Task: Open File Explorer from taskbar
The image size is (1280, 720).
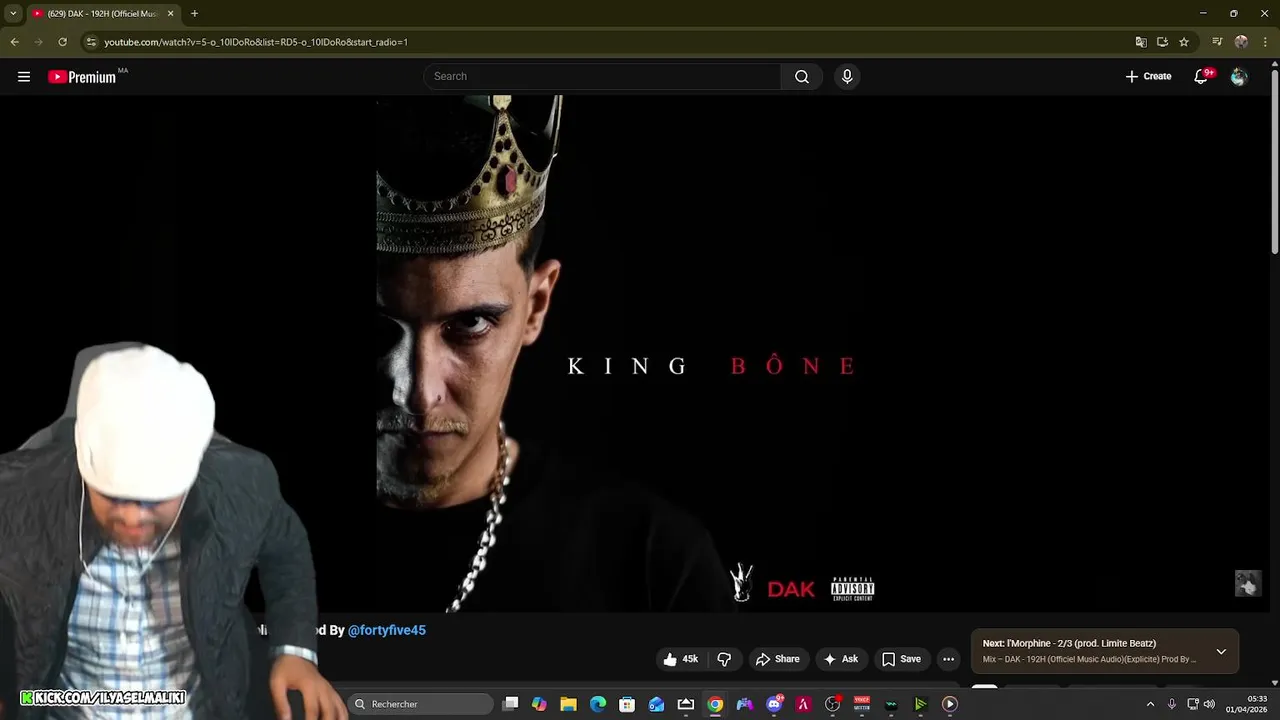Action: [x=568, y=704]
